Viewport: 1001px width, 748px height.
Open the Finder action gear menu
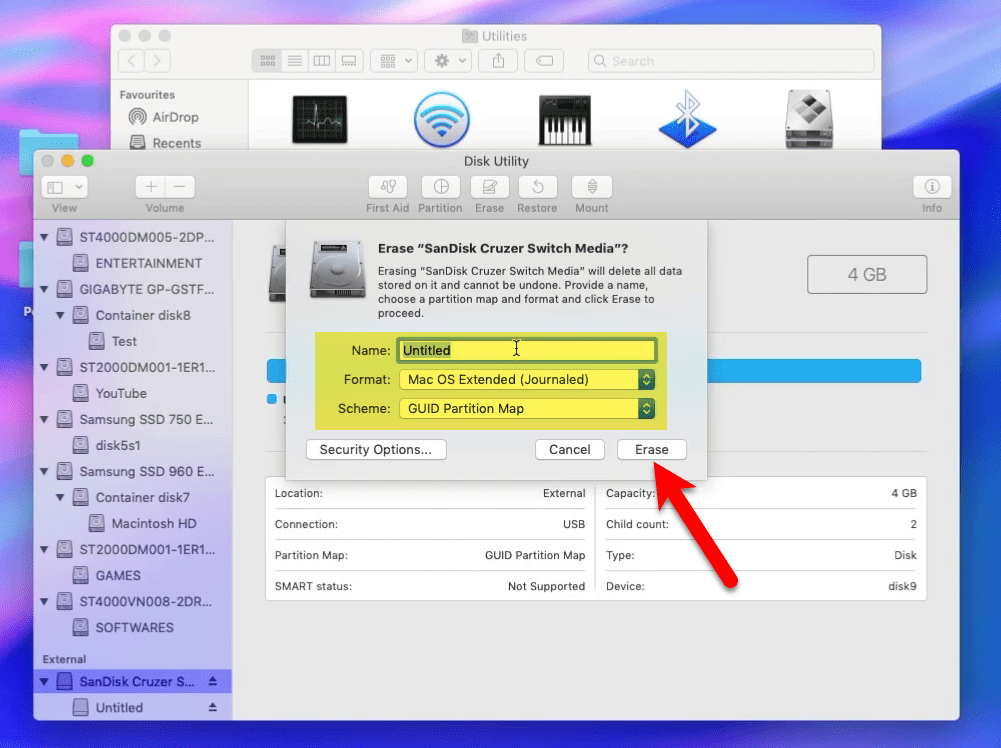(448, 61)
